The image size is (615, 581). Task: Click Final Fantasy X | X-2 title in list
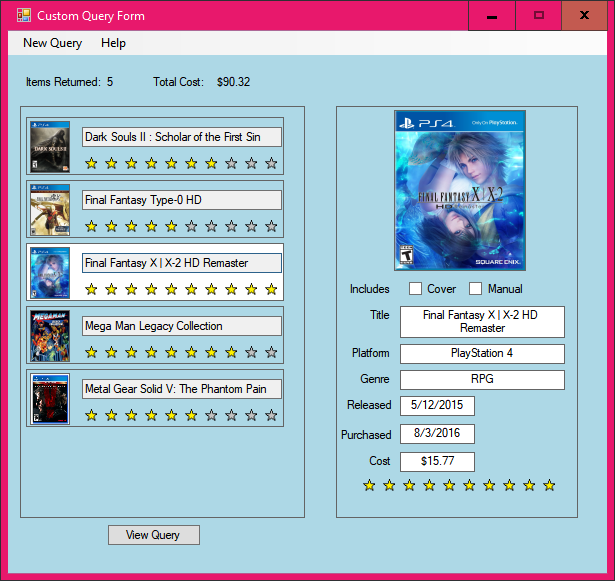click(x=182, y=263)
